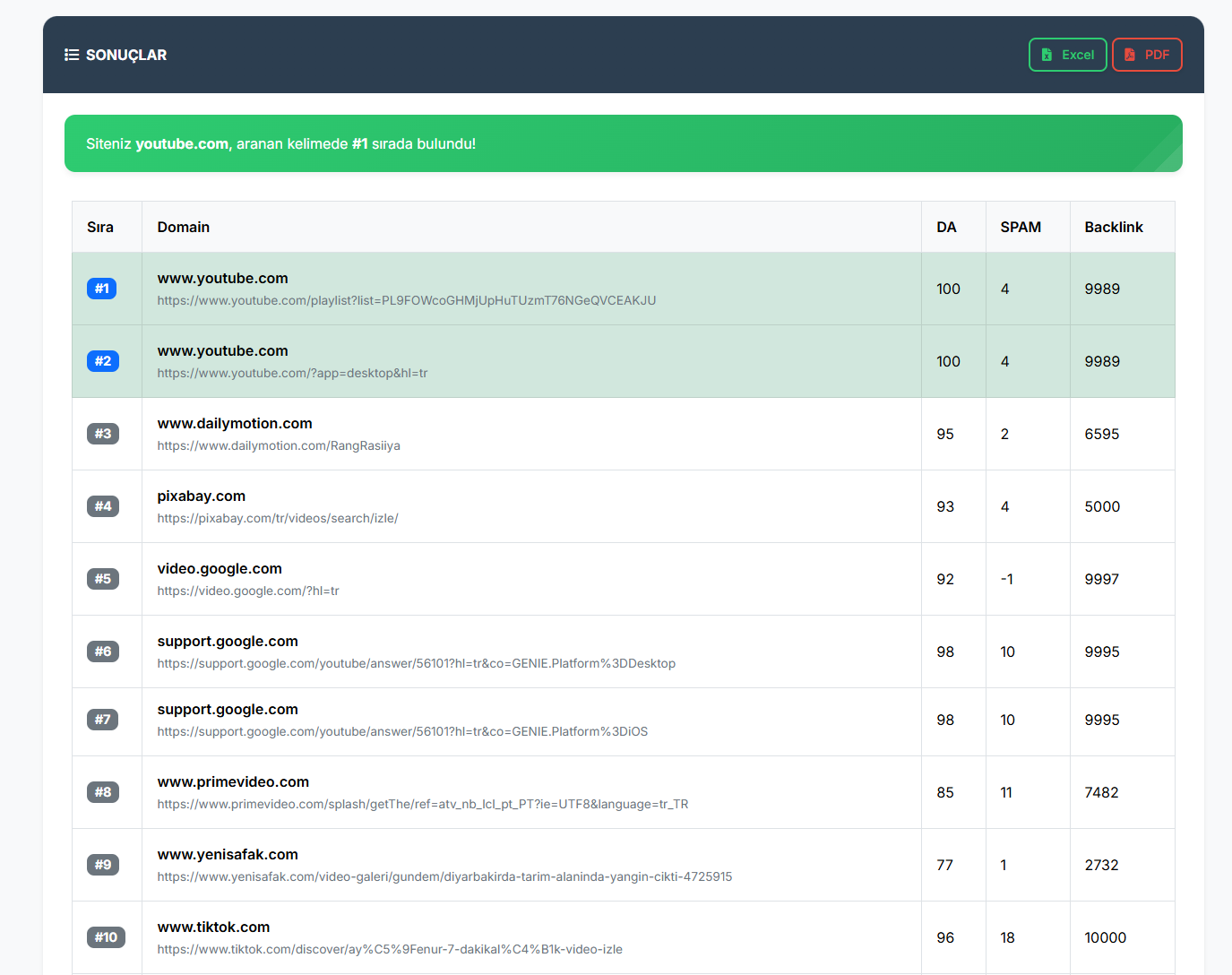Select the #8 rank badge
The image size is (1232, 975).
click(x=103, y=792)
